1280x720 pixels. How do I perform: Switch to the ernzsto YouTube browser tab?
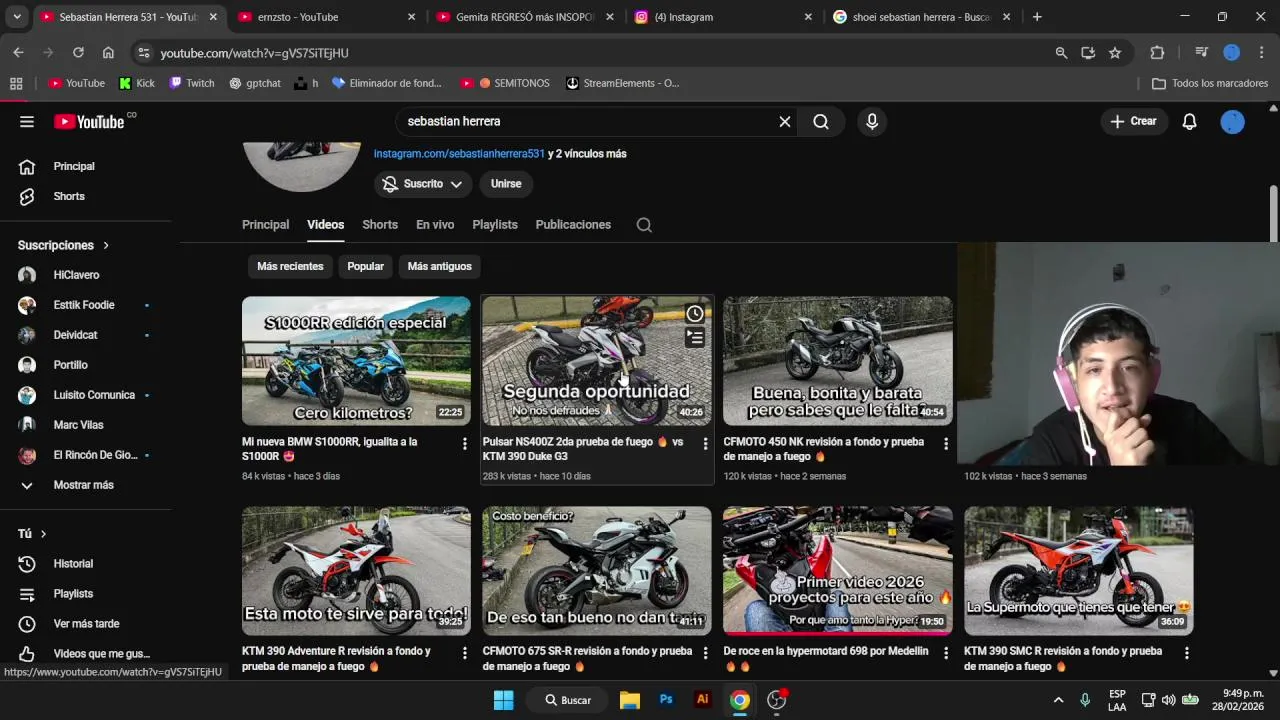tap(327, 17)
